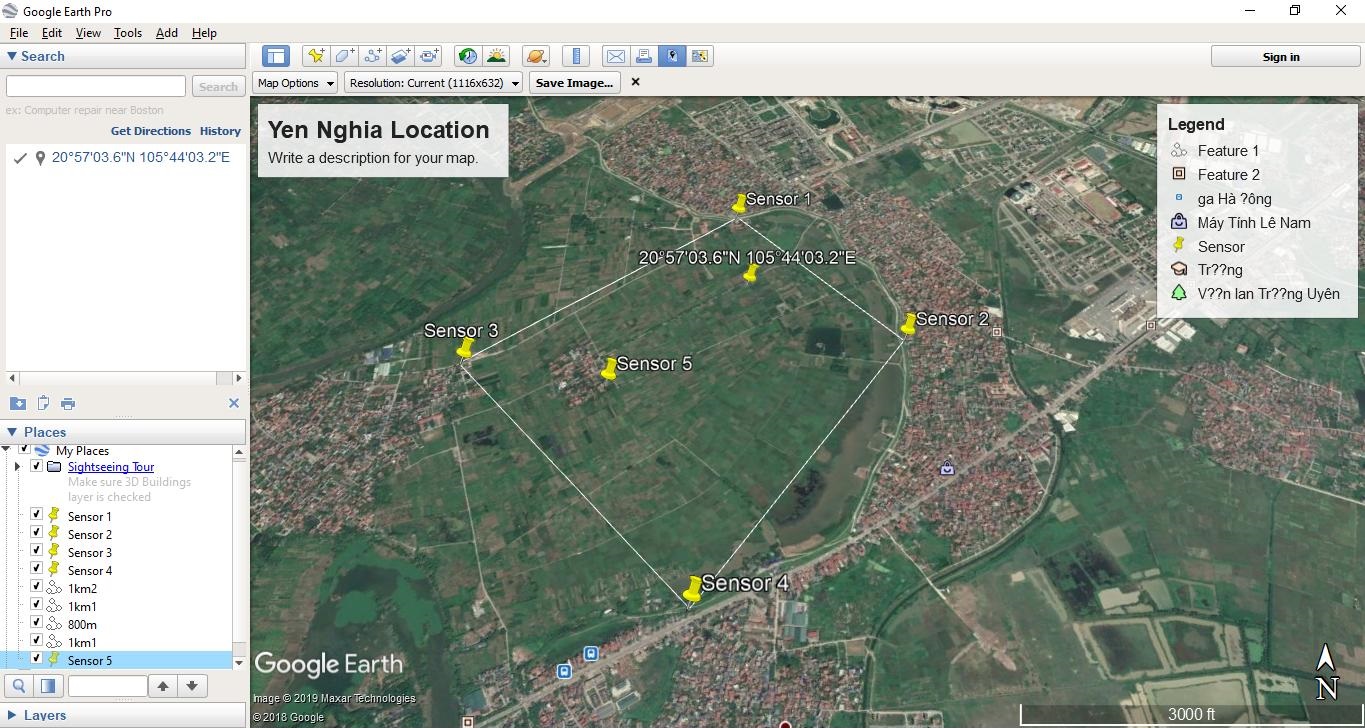
Task: Click the Get Directions link
Action: point(150,131)
